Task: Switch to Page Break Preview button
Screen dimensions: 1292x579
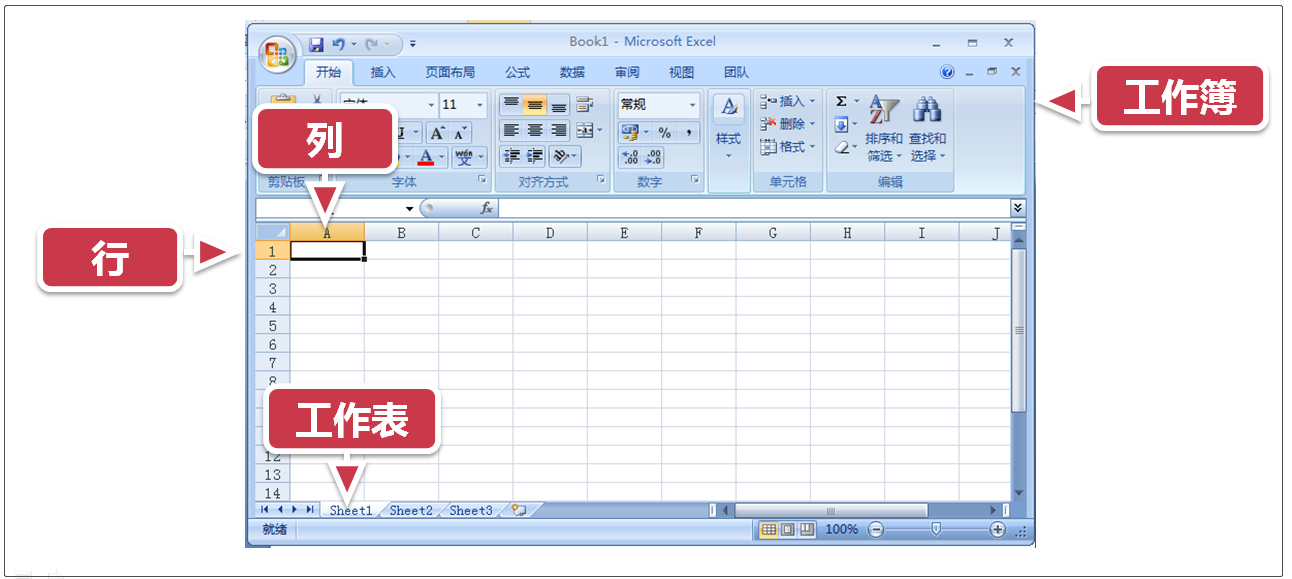Action: (x=806, y=529)
